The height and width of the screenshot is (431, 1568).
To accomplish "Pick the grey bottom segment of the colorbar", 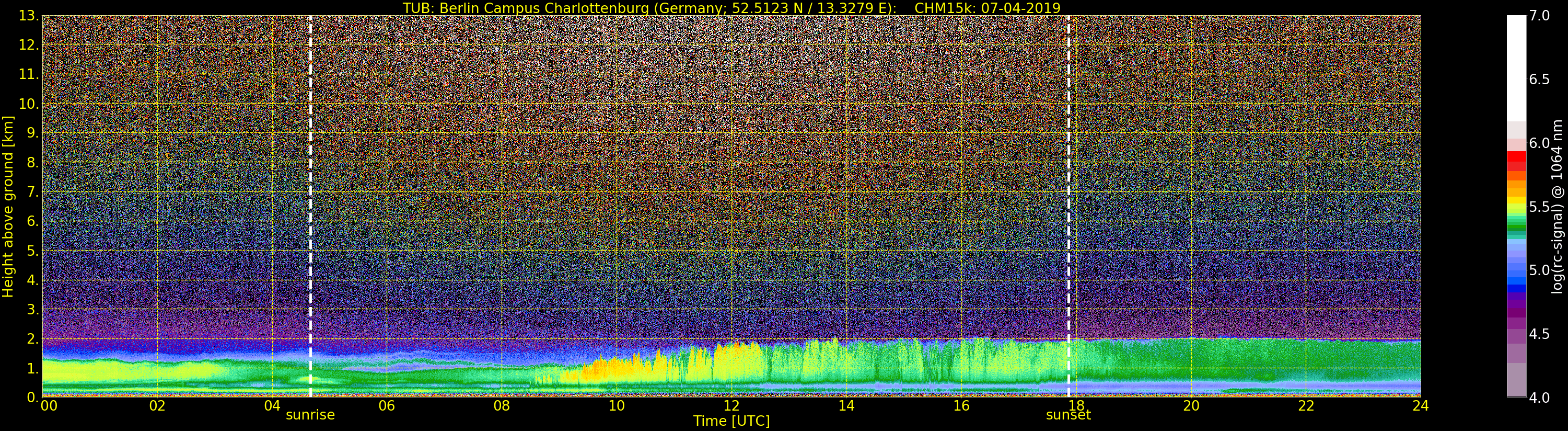I will 1516,380.
